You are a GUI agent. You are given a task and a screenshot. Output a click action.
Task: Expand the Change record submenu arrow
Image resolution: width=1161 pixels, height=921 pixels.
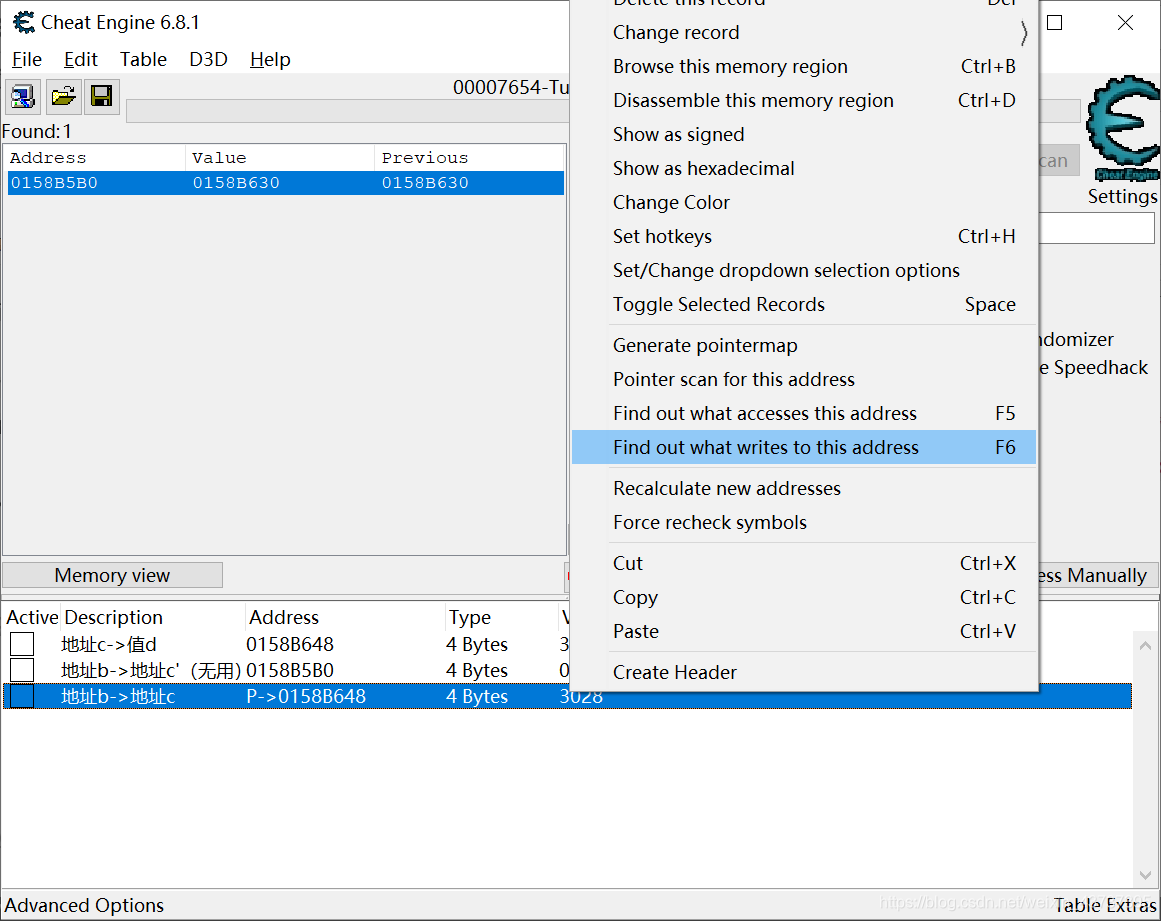coord(1023,33)
